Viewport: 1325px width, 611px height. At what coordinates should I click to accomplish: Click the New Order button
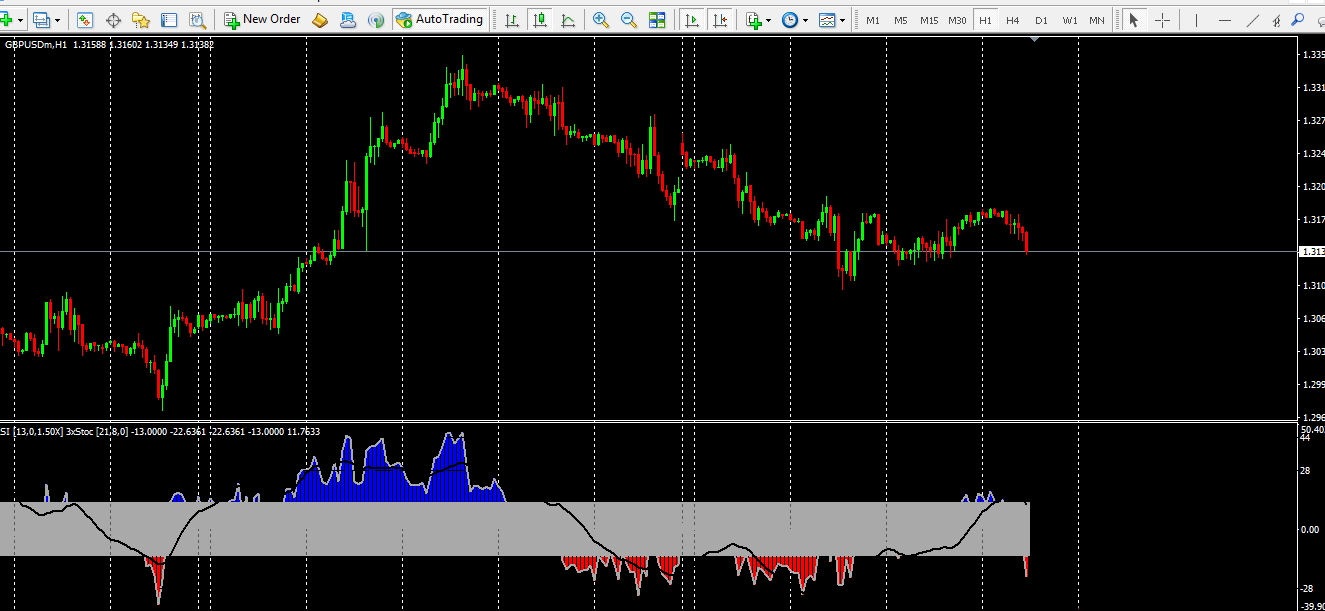pos(262,19)
